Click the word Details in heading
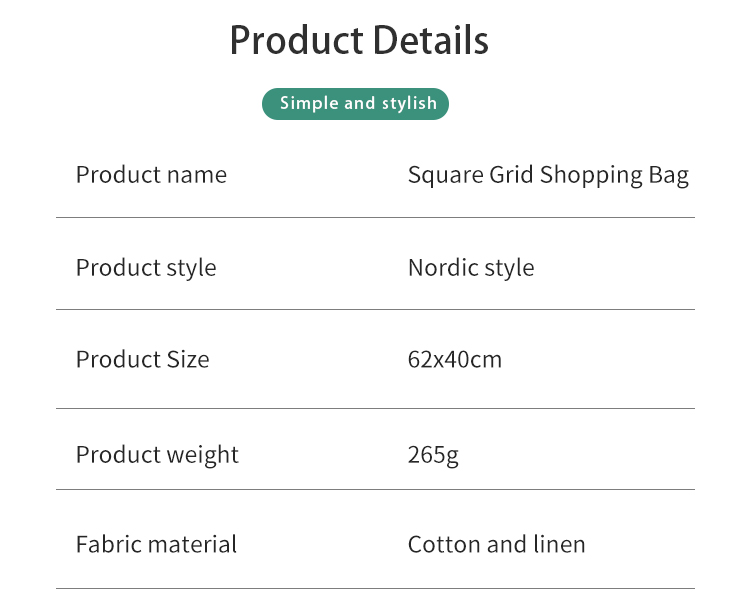750x614 pixels. click(430, 40)
